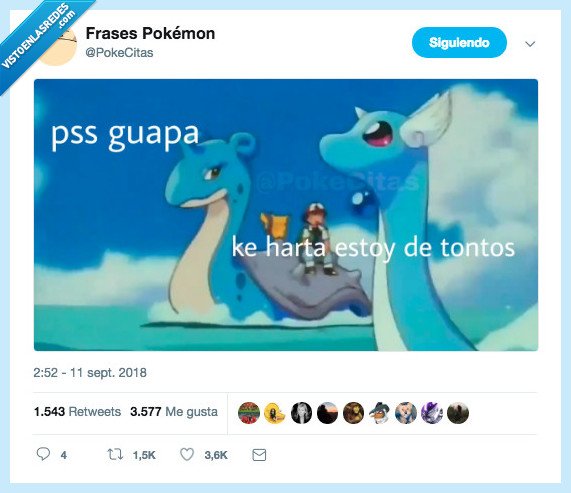Open the Frases Pokémon profile avatar

[60, 45]
